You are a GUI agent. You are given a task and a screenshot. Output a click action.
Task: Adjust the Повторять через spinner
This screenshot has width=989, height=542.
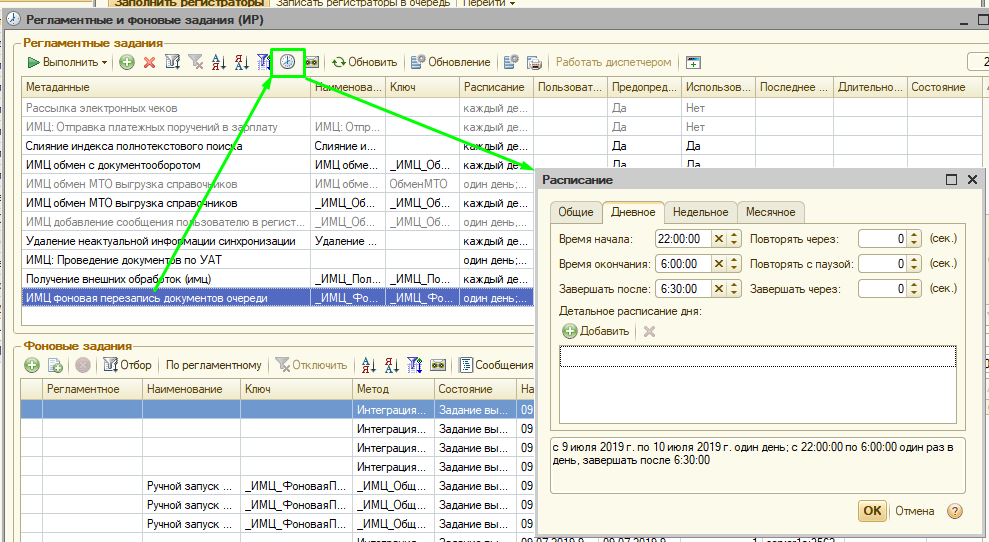(915, 239)
